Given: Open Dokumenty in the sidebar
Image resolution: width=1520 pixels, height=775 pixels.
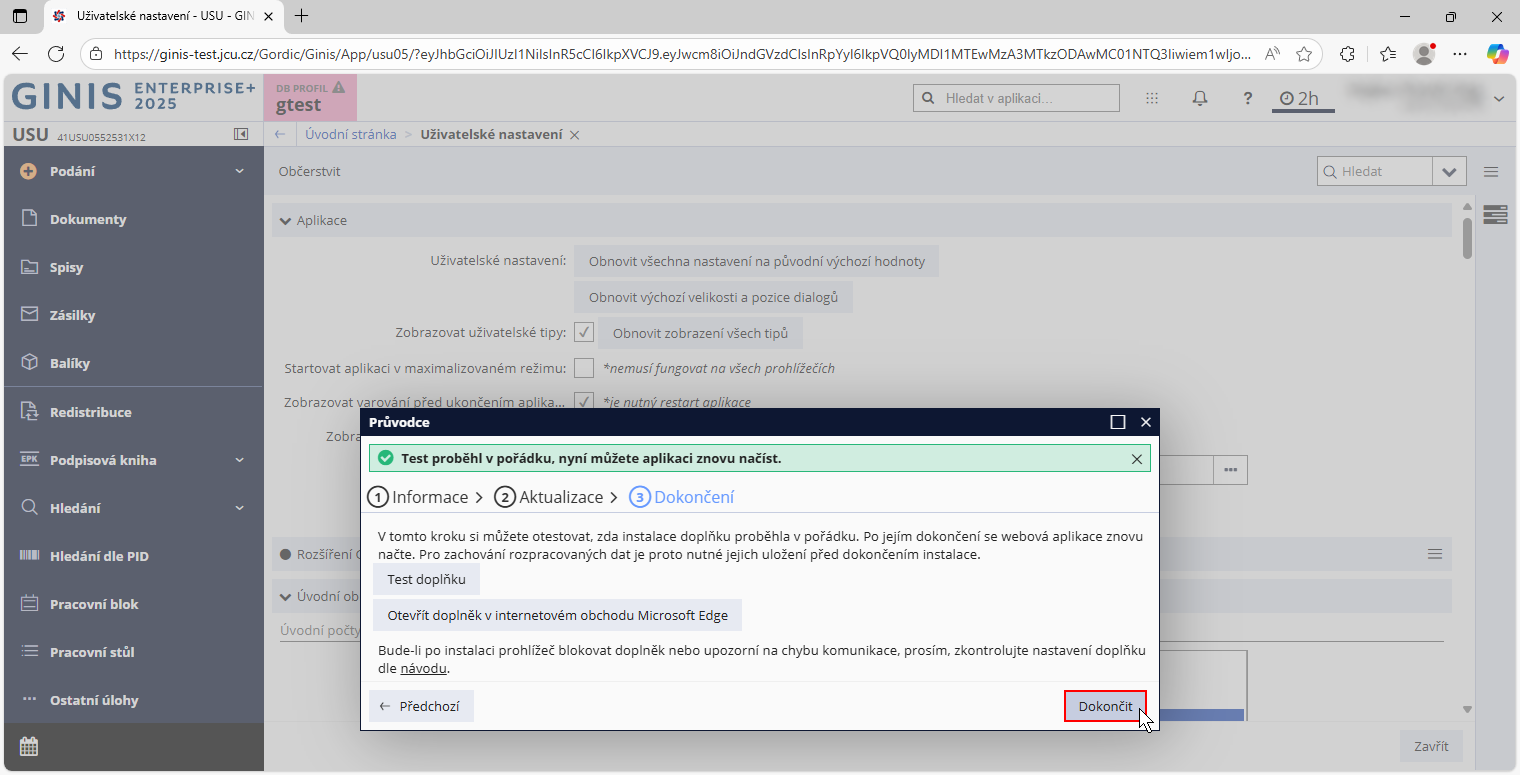Looking at the screenshot, I should (x=88, y=219).
